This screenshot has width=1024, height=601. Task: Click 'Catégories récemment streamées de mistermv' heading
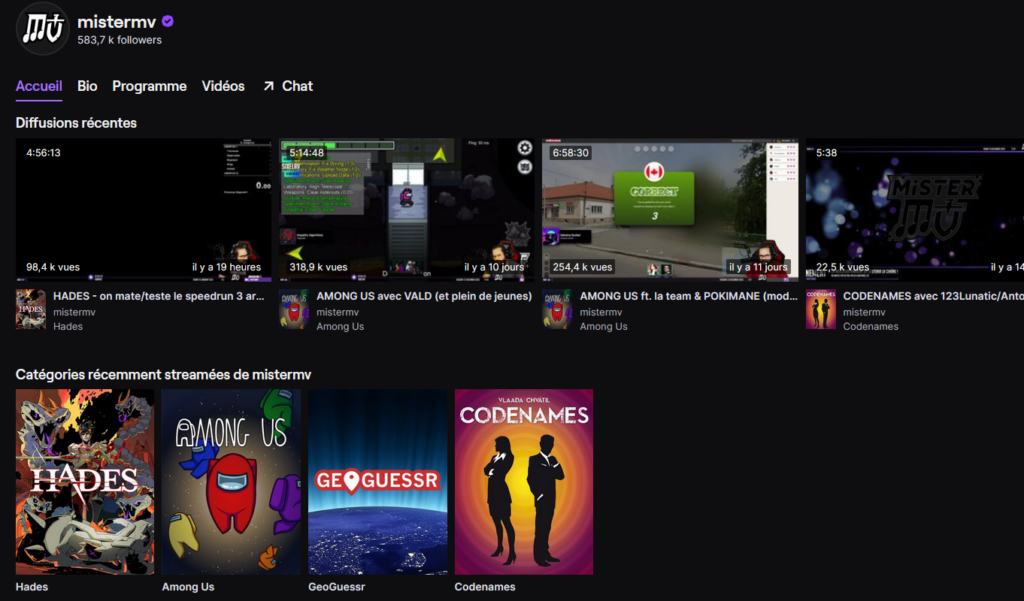[163, 374]
